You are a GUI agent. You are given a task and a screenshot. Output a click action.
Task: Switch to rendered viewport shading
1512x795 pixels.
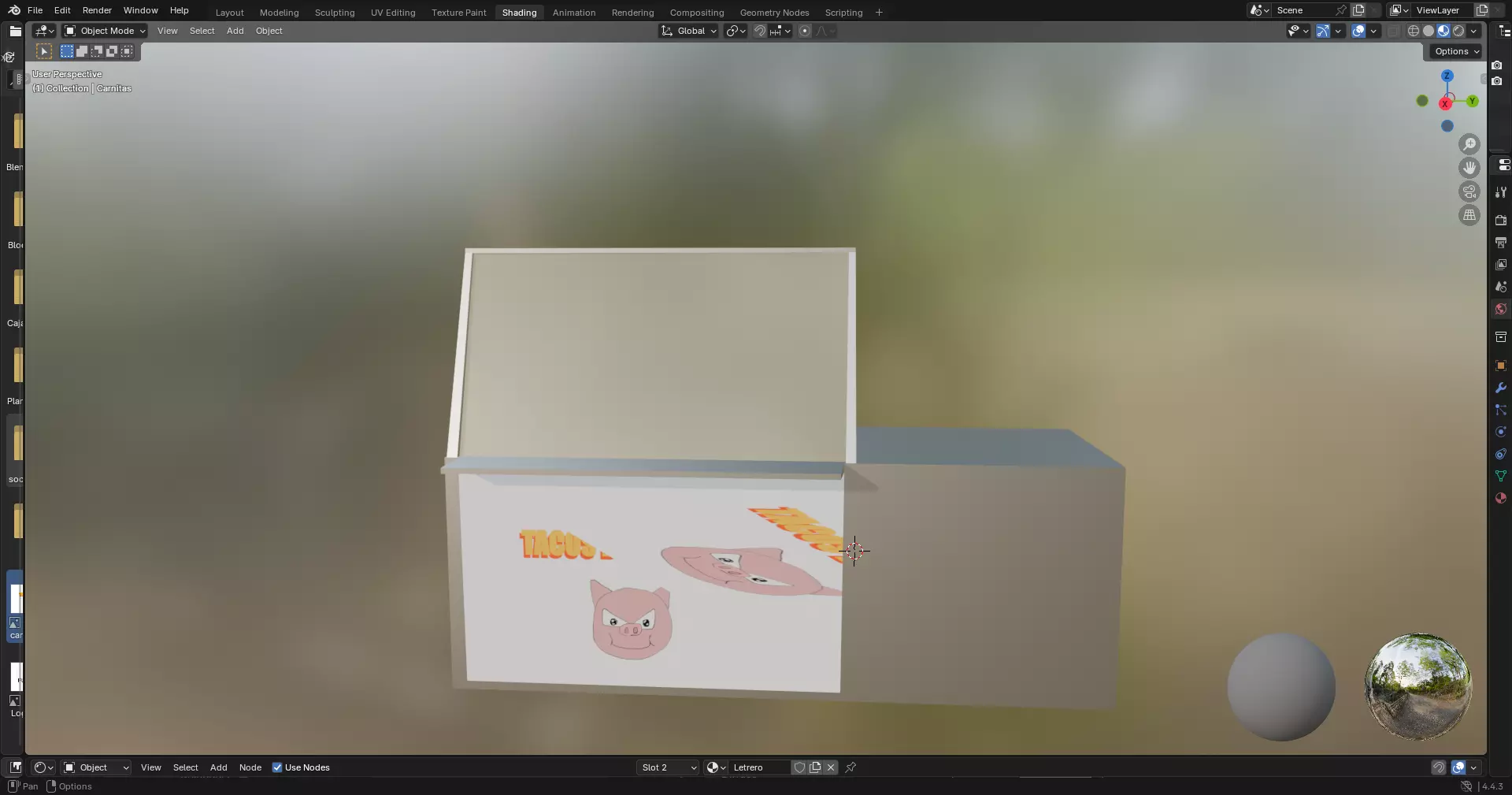coord(1458,31)
